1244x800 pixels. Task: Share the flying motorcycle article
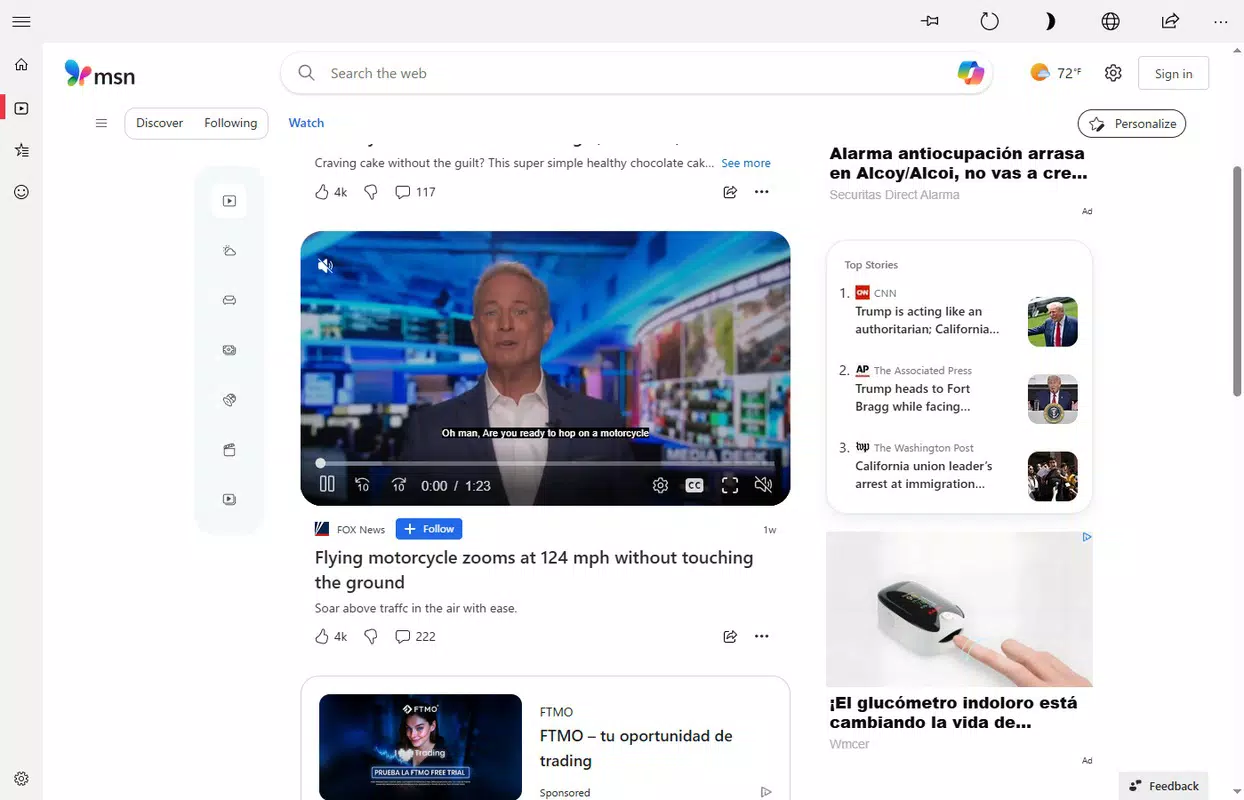(730, 636)
